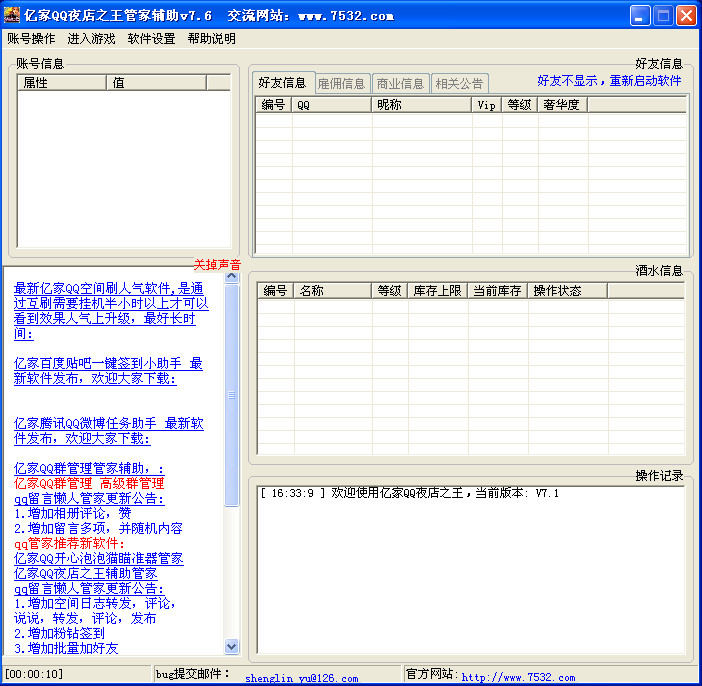
Task: Open 亿家QQ开心泡泡猫瞄准器管家 link
Action: (x=98, y=558)
